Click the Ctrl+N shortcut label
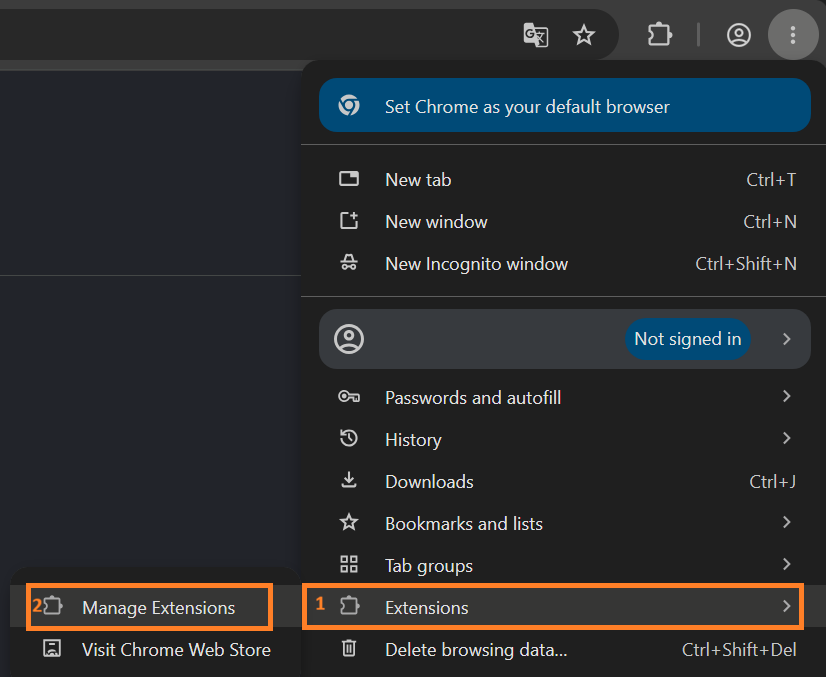The image size is (826, 677). tap(770, 221)
